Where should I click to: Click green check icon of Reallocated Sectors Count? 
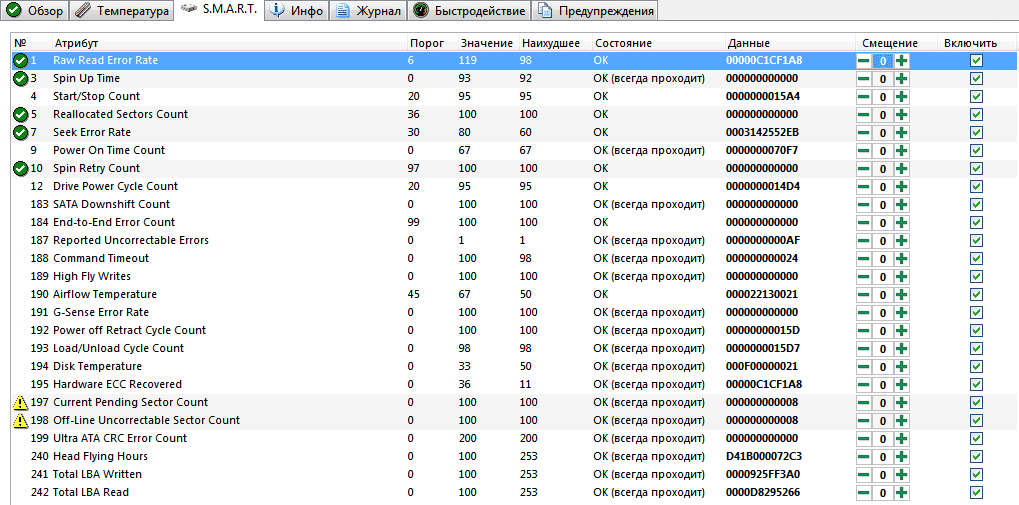tap(20, 114)
